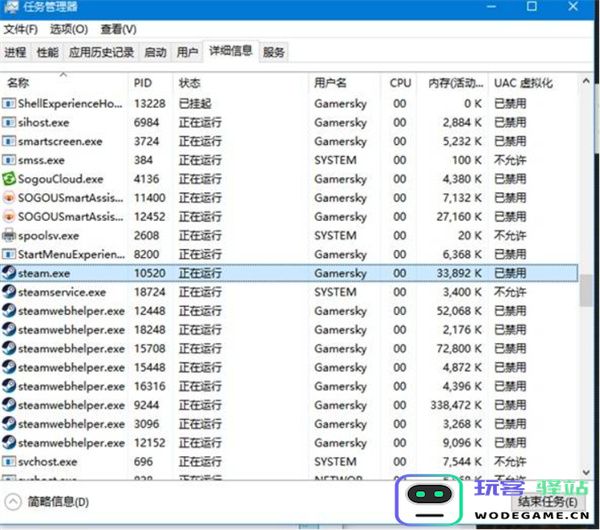The width and height of the screenshot is (600, 530).
Task: Click the PID 18724 cell
Action: [150, 292]
